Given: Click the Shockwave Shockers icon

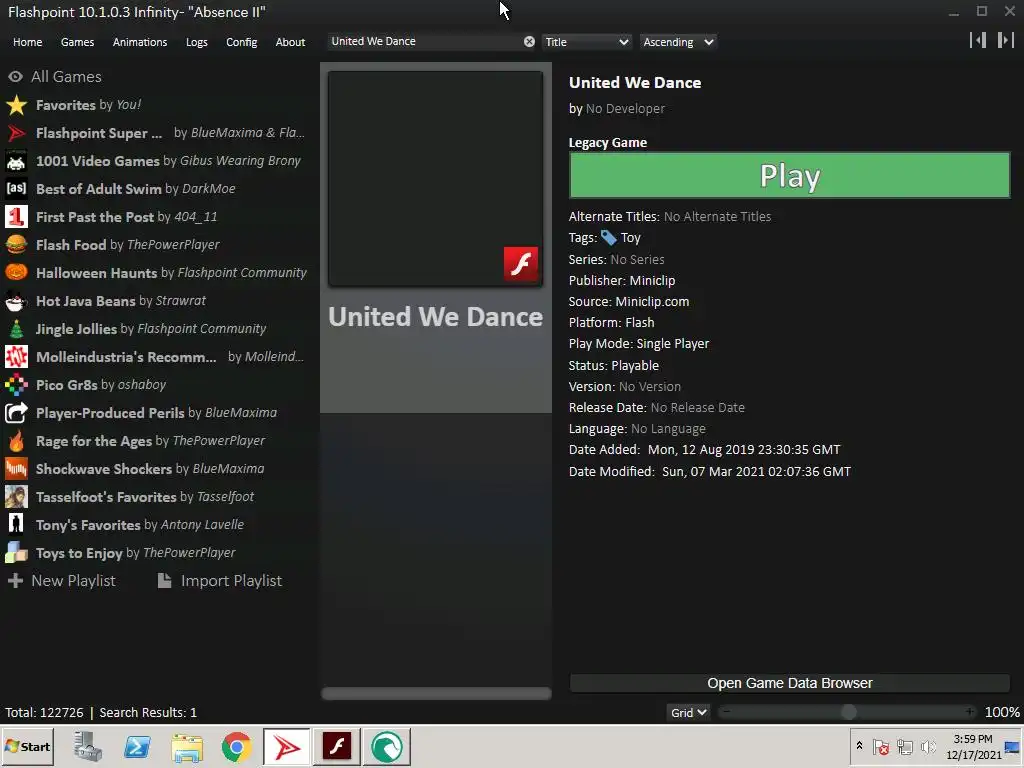Looking at the screenshot, I should [16, 469].
